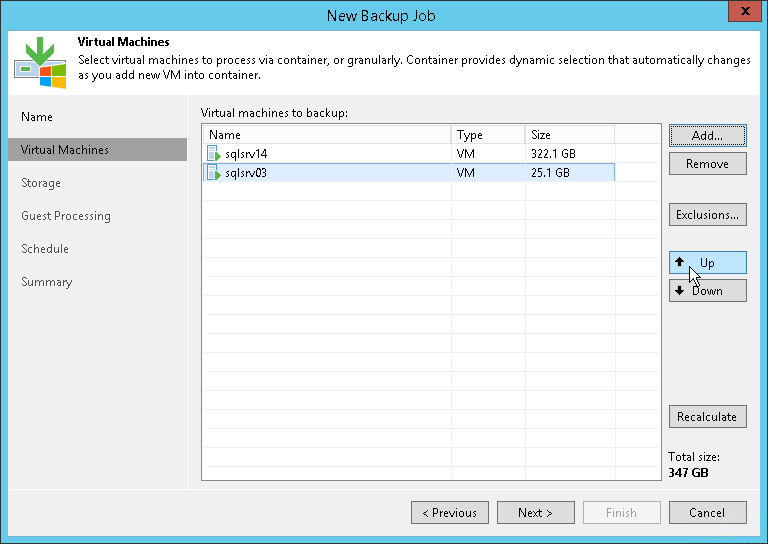Recalculate the total backup size
768x544 pixels.
pyautogui.click(x=707, y=417)
